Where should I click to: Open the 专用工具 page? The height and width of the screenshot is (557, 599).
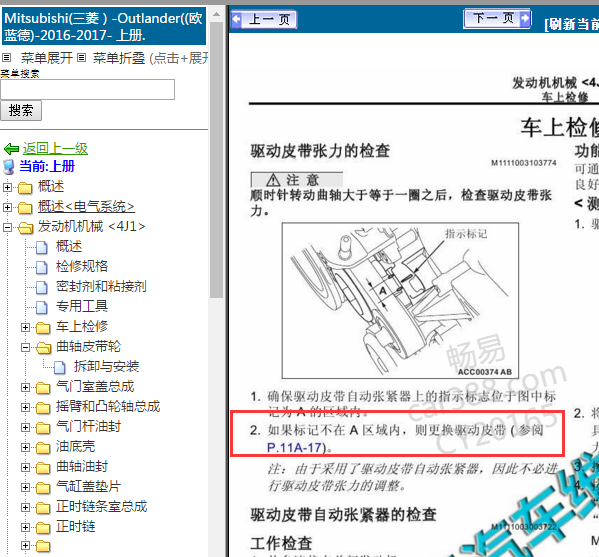pos(82,306)
